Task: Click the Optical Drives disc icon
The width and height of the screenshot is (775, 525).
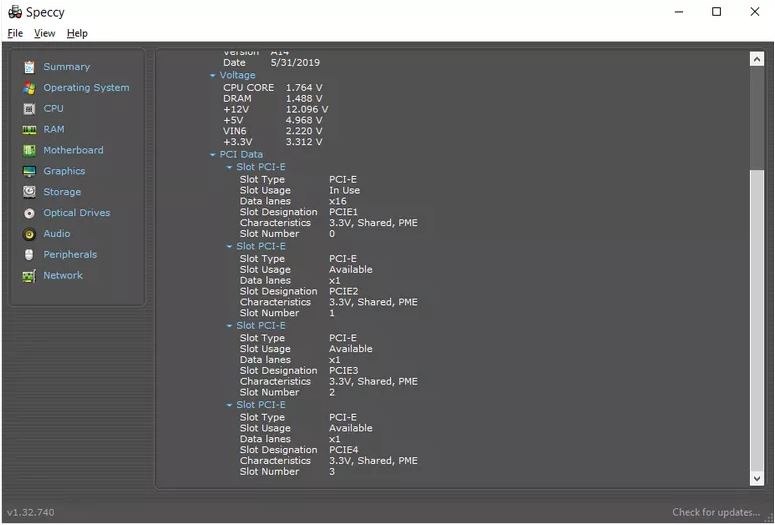Action: click(29, 213)
